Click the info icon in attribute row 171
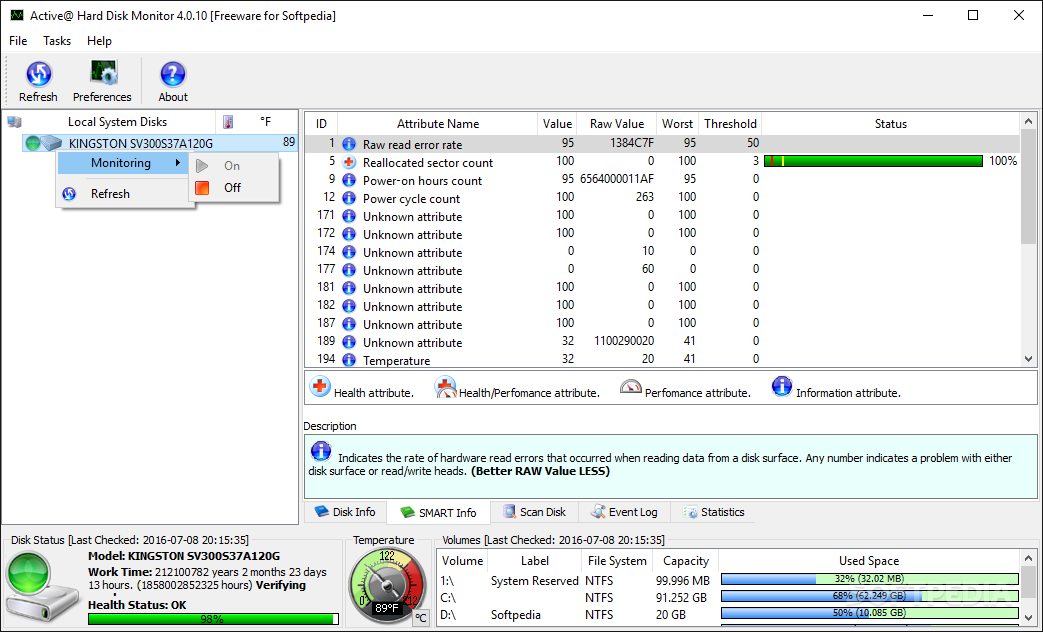1043x632 pixels. tap(349, 216)
